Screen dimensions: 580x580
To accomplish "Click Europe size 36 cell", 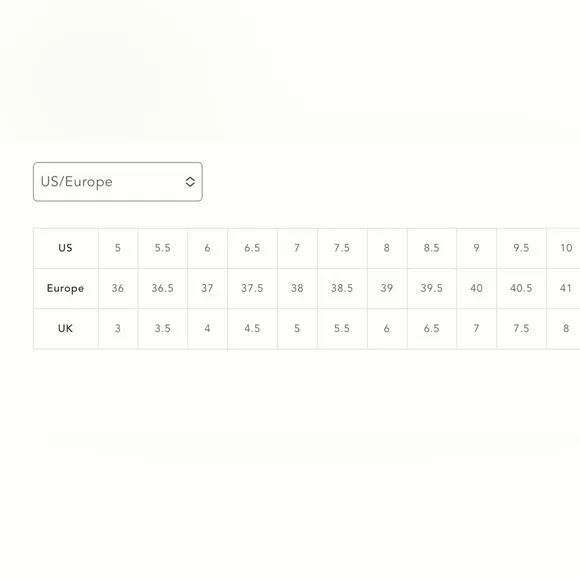I will pos(118,289).
